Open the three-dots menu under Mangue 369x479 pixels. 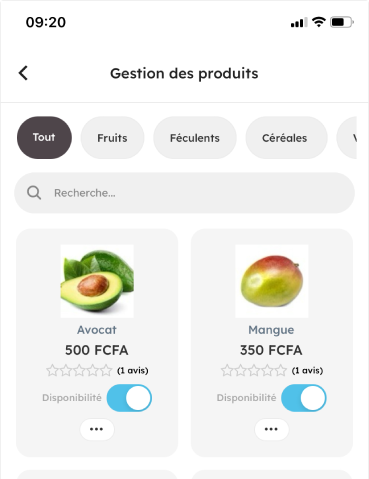271,429
